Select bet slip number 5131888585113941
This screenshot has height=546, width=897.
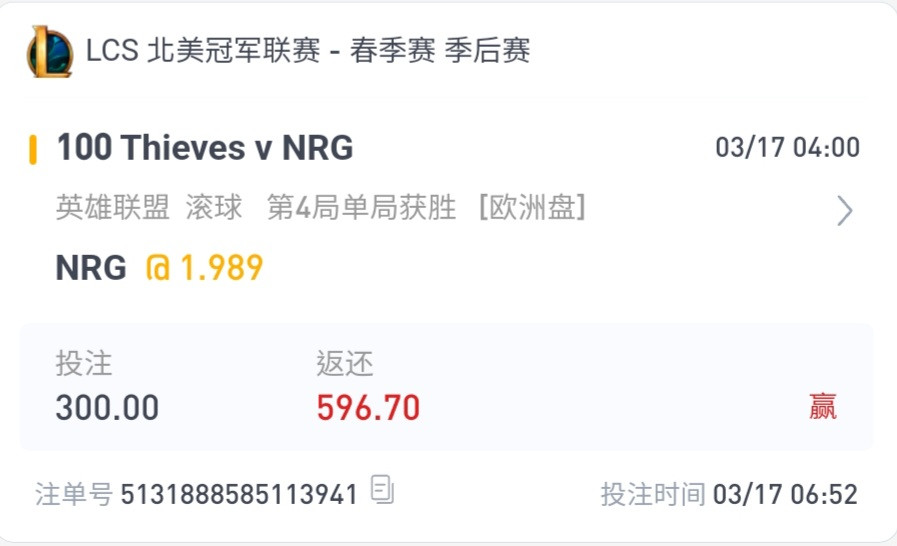click(239, 494)
